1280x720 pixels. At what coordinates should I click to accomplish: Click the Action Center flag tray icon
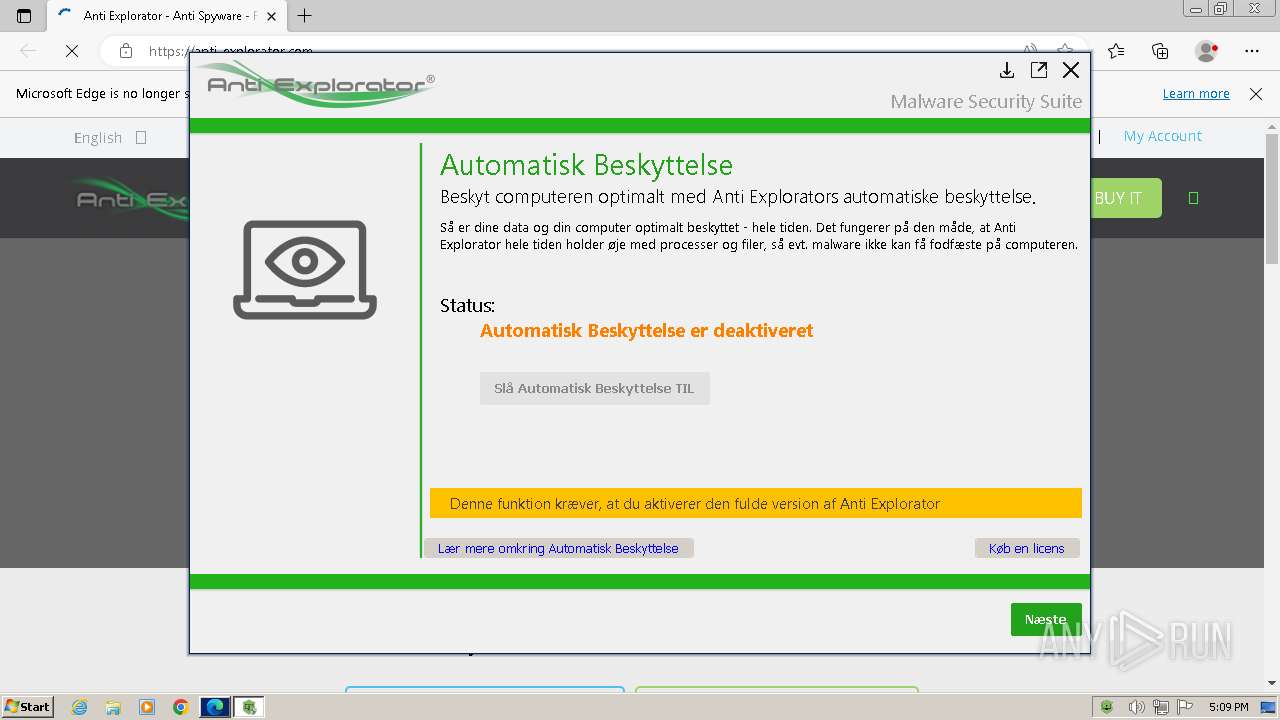pyautogui.click(x=1185, y=707)
